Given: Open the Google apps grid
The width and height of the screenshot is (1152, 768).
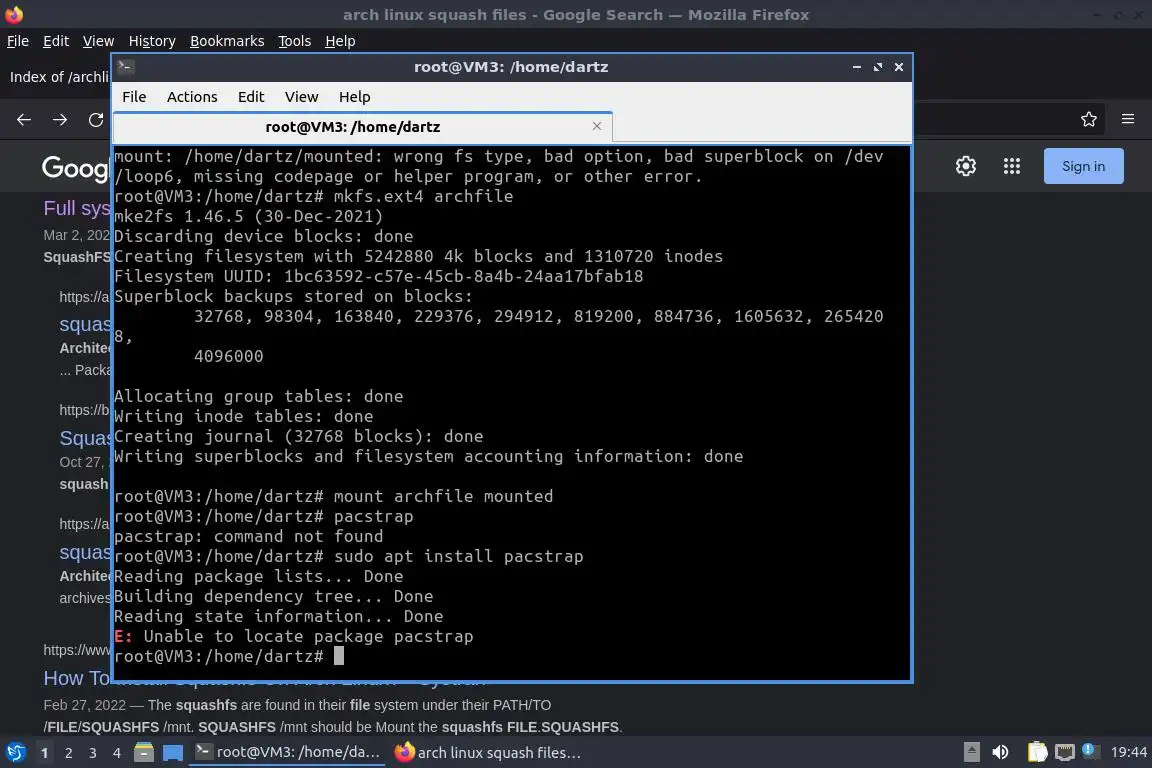Looking at the screenshot, I should [1012, 166].
